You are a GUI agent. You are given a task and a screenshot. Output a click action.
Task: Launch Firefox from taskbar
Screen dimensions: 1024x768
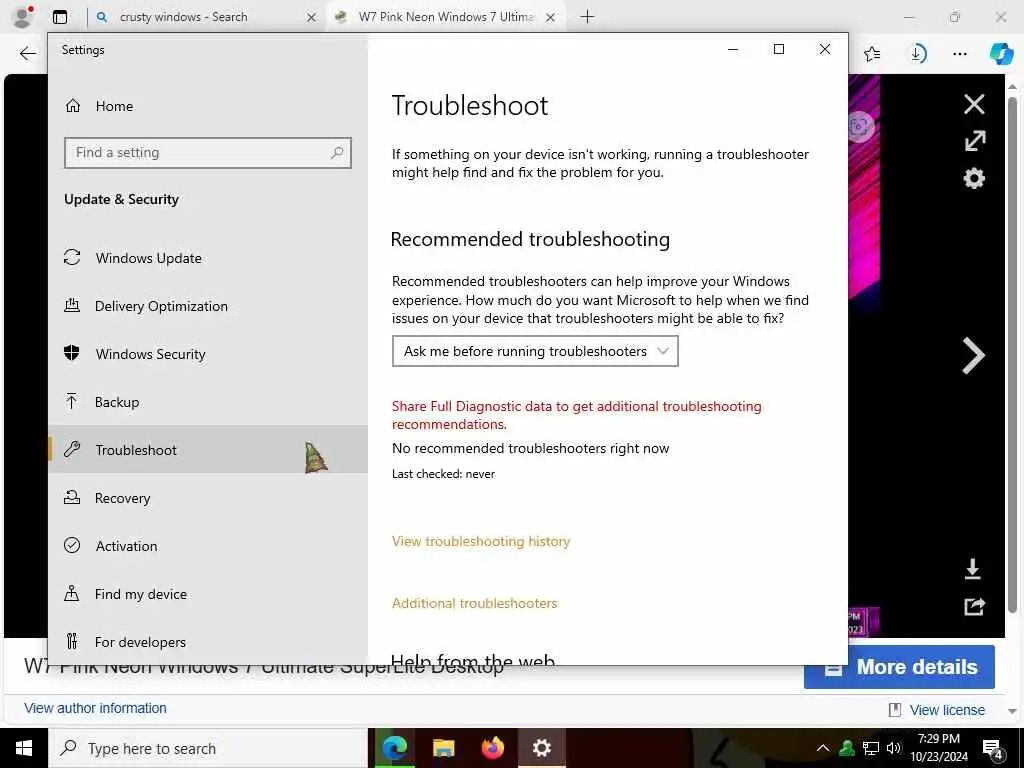click(492, 748)
